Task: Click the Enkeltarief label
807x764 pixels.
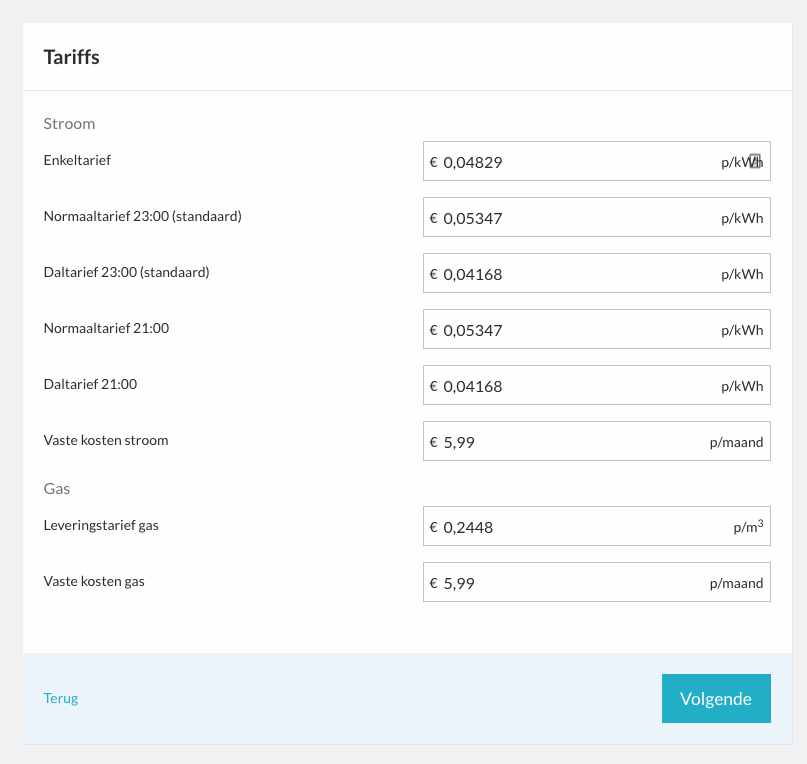Action: tap(77, 160)
